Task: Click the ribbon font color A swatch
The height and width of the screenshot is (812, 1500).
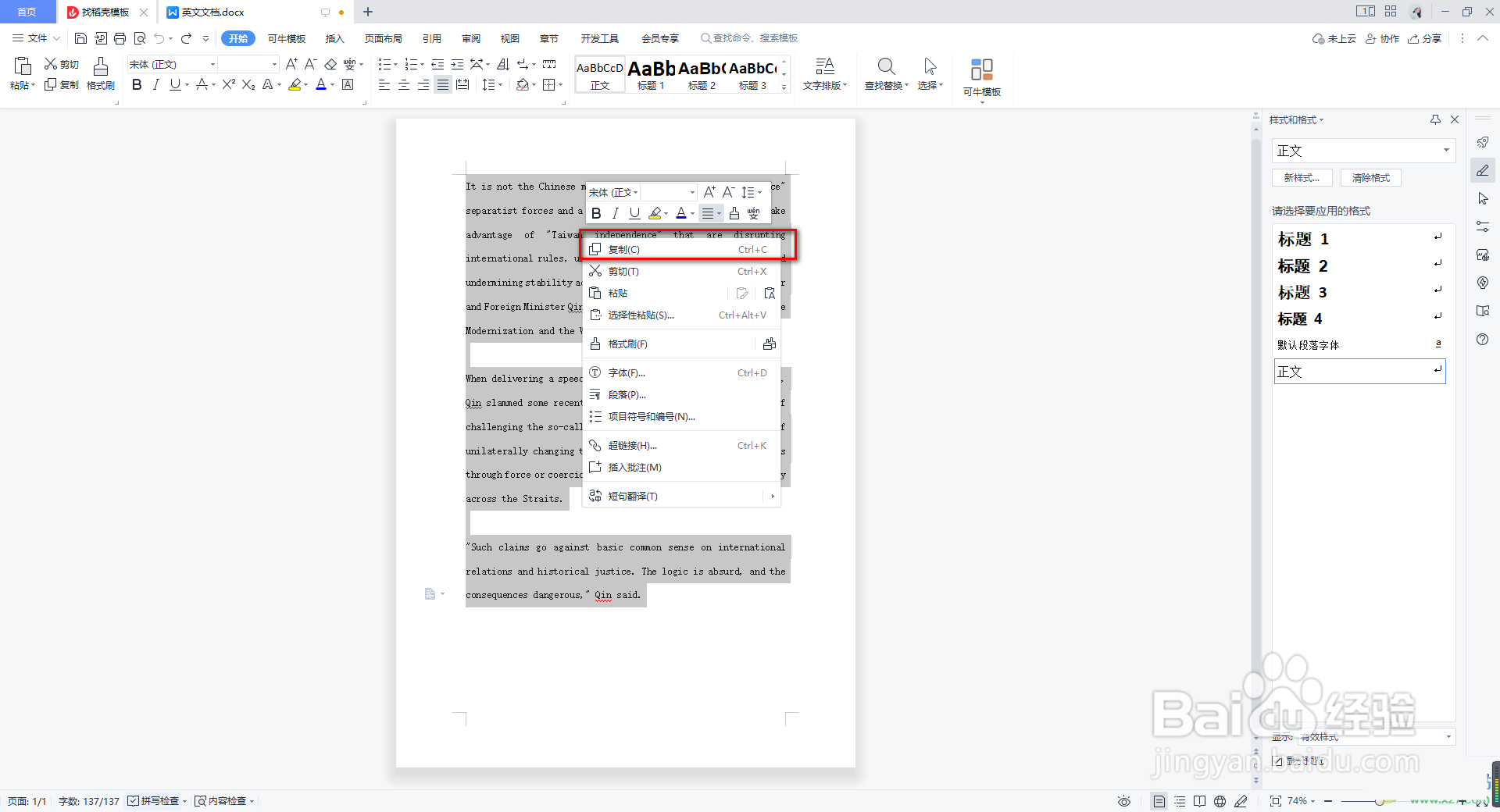Action: point(320,84)
